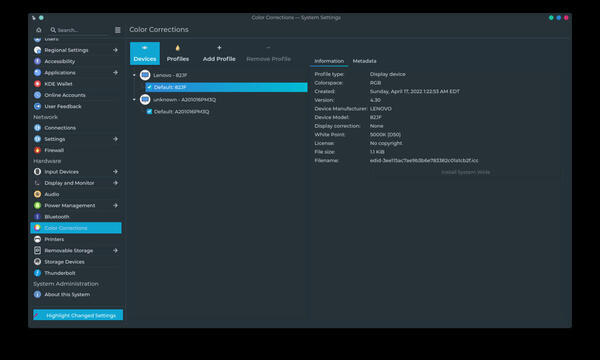The width and height of the screenshot is (600, 360).
Task: Open the Display and Monitor icon
Action: tap(38, 183)
